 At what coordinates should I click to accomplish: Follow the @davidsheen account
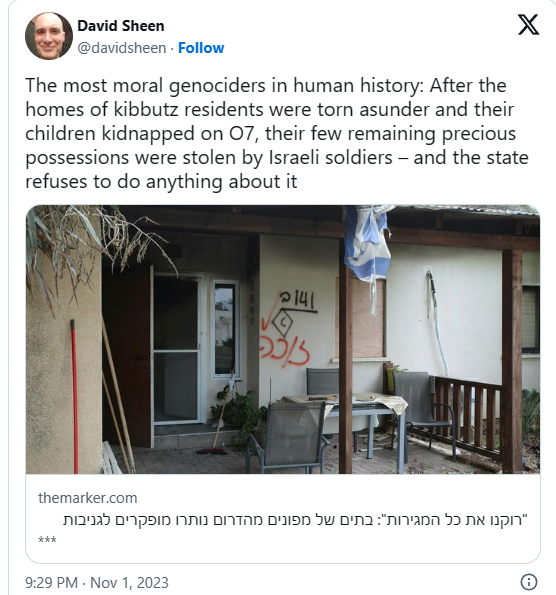point(201,48)
